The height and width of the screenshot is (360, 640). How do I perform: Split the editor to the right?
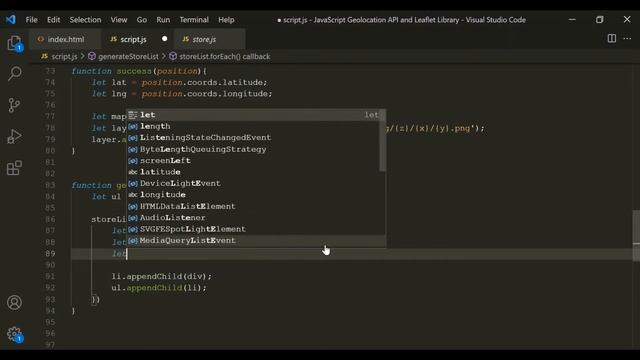pyautogui.click(x=611, y=39)
